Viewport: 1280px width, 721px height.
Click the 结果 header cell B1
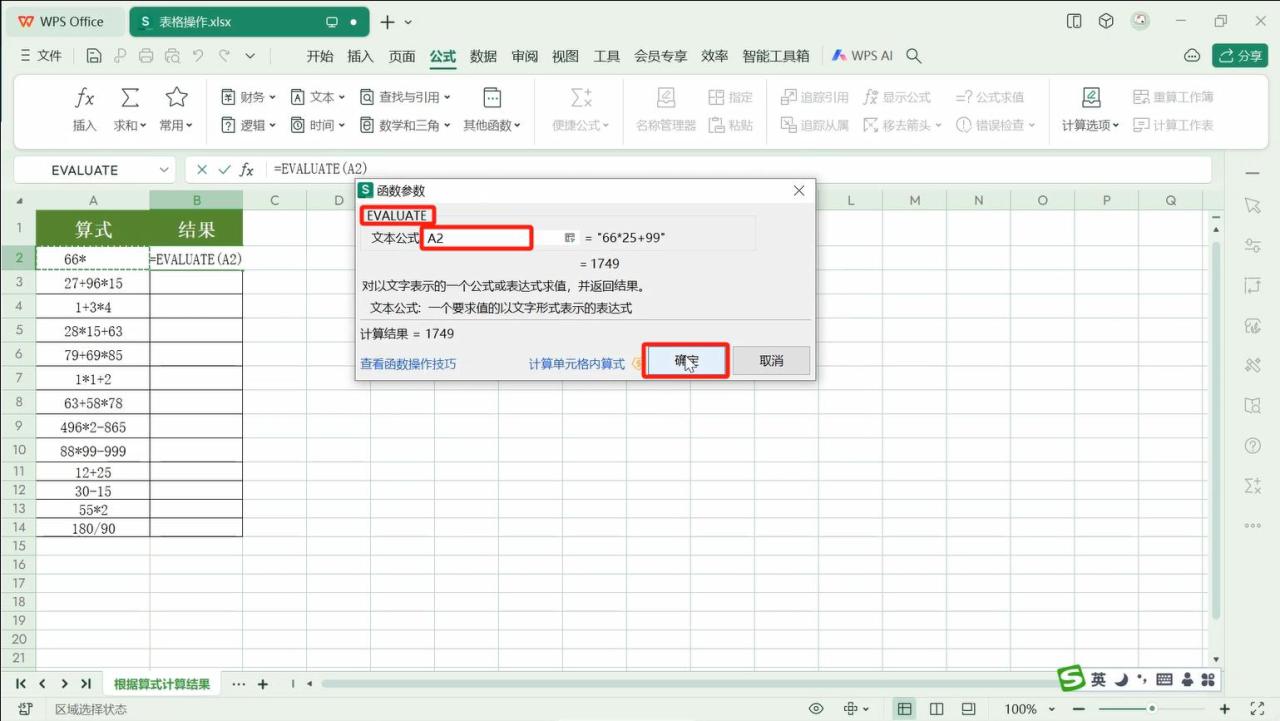pyautogui.click(x=196, y=229)
